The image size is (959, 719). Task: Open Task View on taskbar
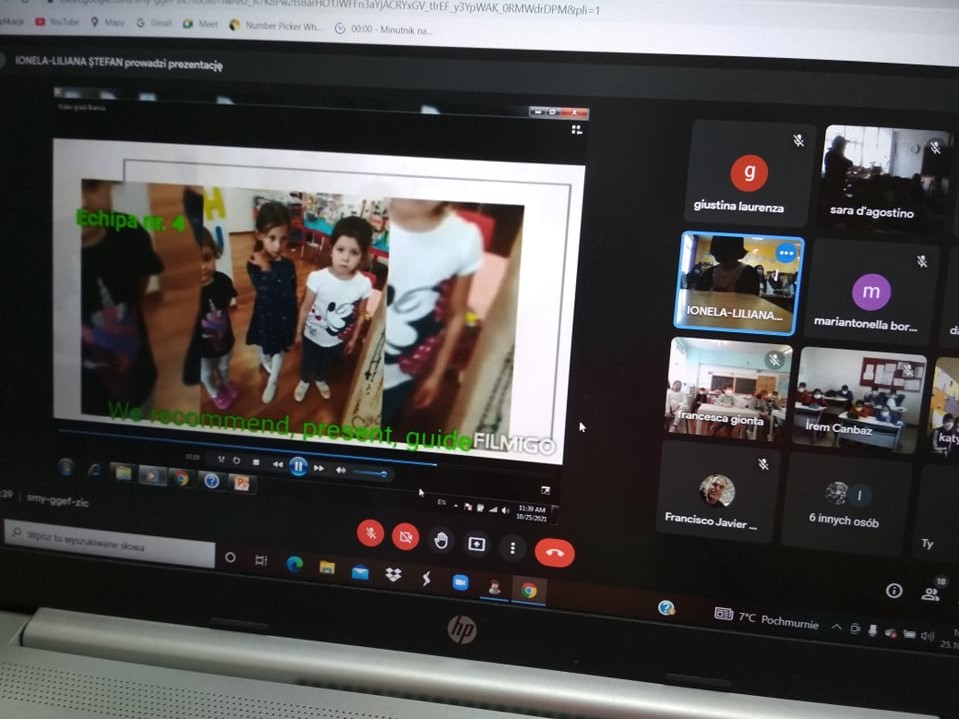(261, 560)
